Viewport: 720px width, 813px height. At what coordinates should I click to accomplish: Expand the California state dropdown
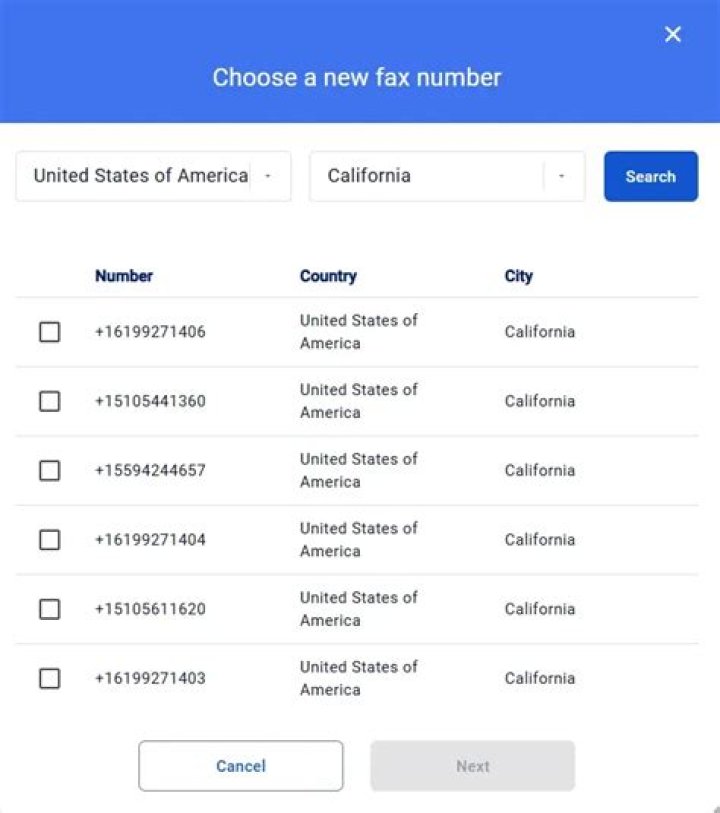click(x=446, y=176)
